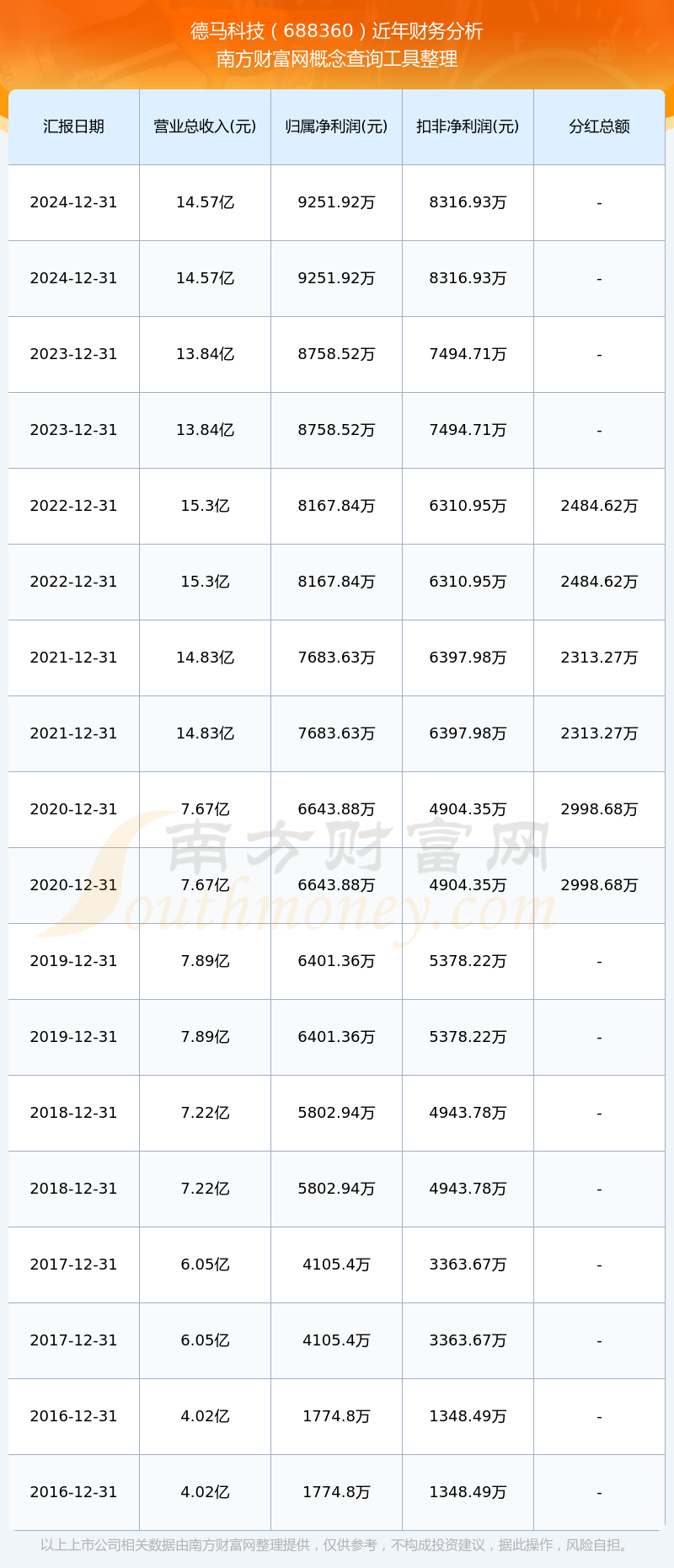The width and height of the screenshot is (674, 1568).
Task: Click the lower 2313.27万 dividend cell
Action: click(x=599, y=733)
